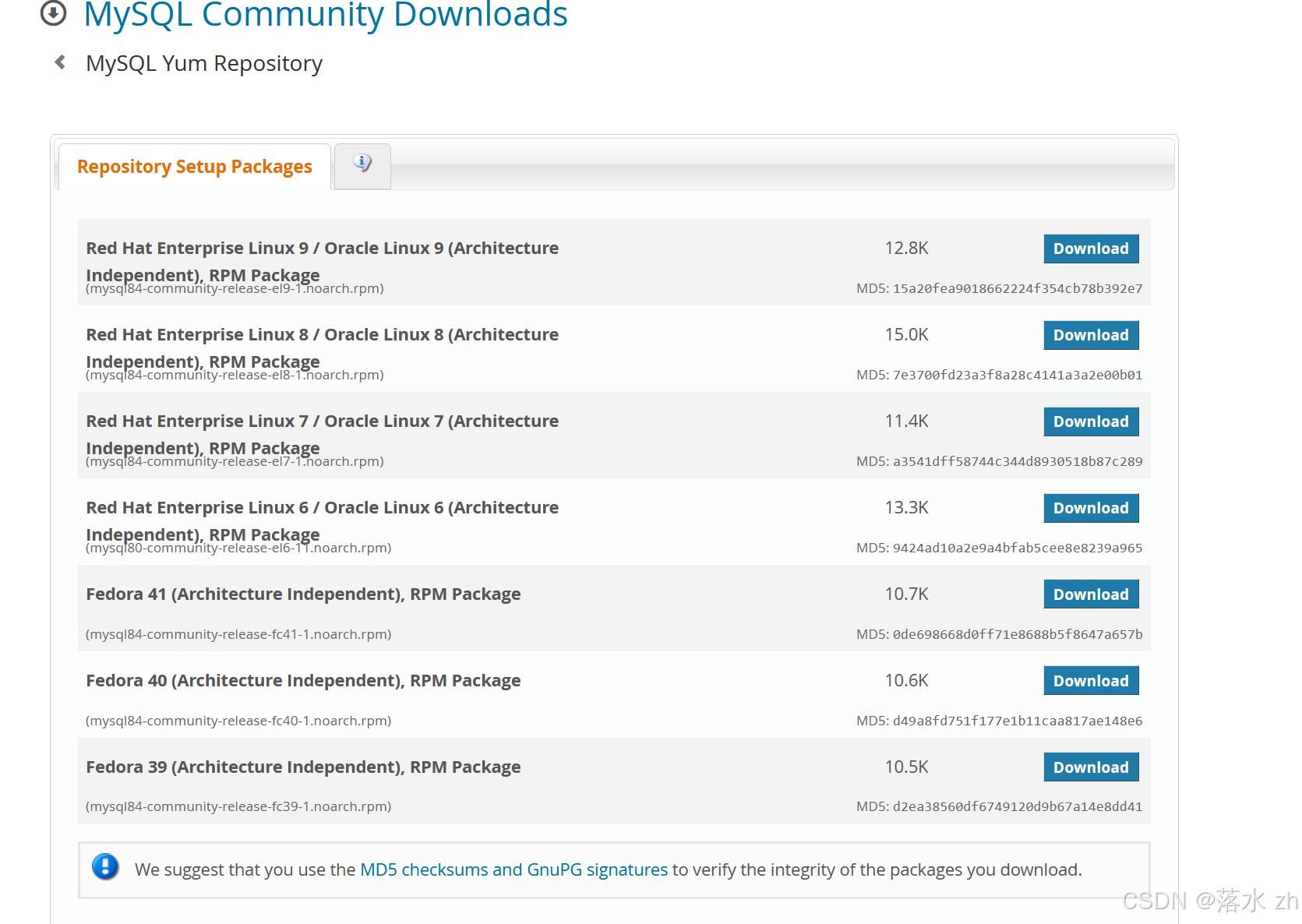Screen dimensions: 1302x924
Task: Click the Red Hat Enterprise Linux 7 package title
Action: [322, 435]
